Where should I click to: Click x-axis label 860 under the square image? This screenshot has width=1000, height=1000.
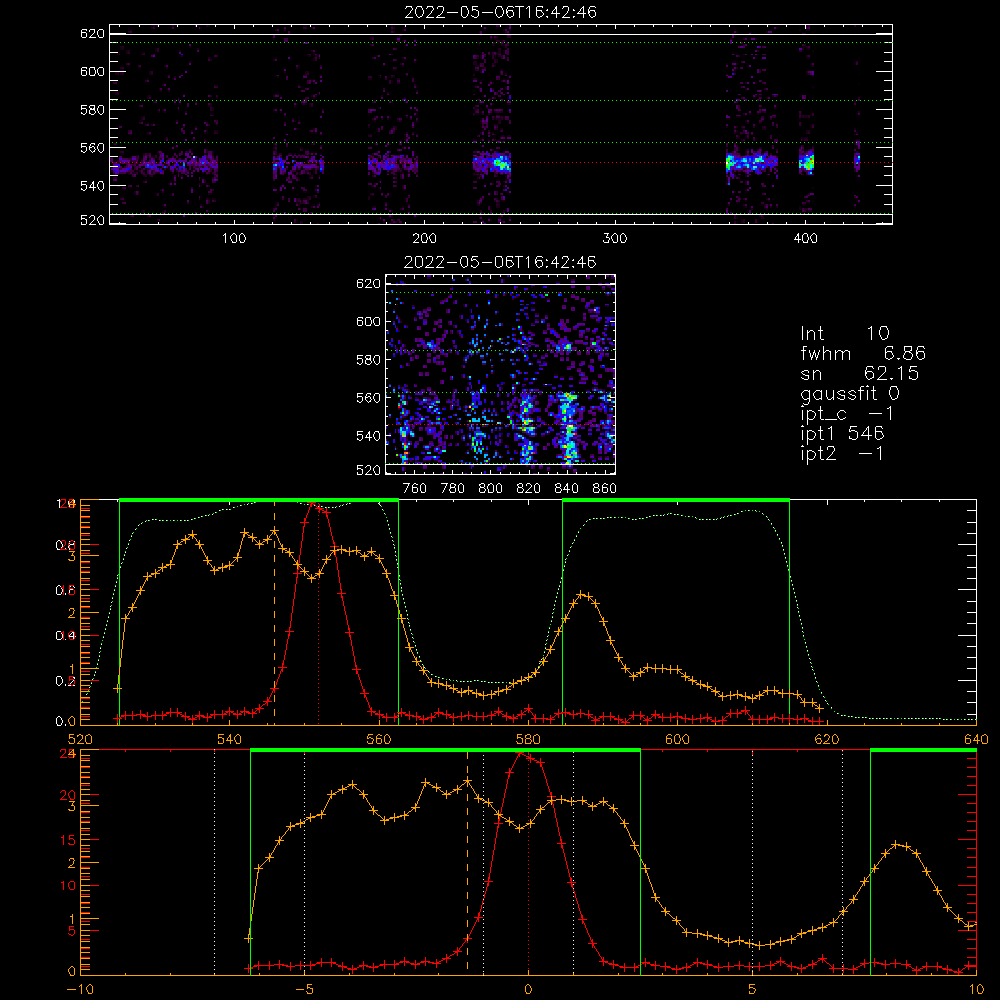[605, 489]
